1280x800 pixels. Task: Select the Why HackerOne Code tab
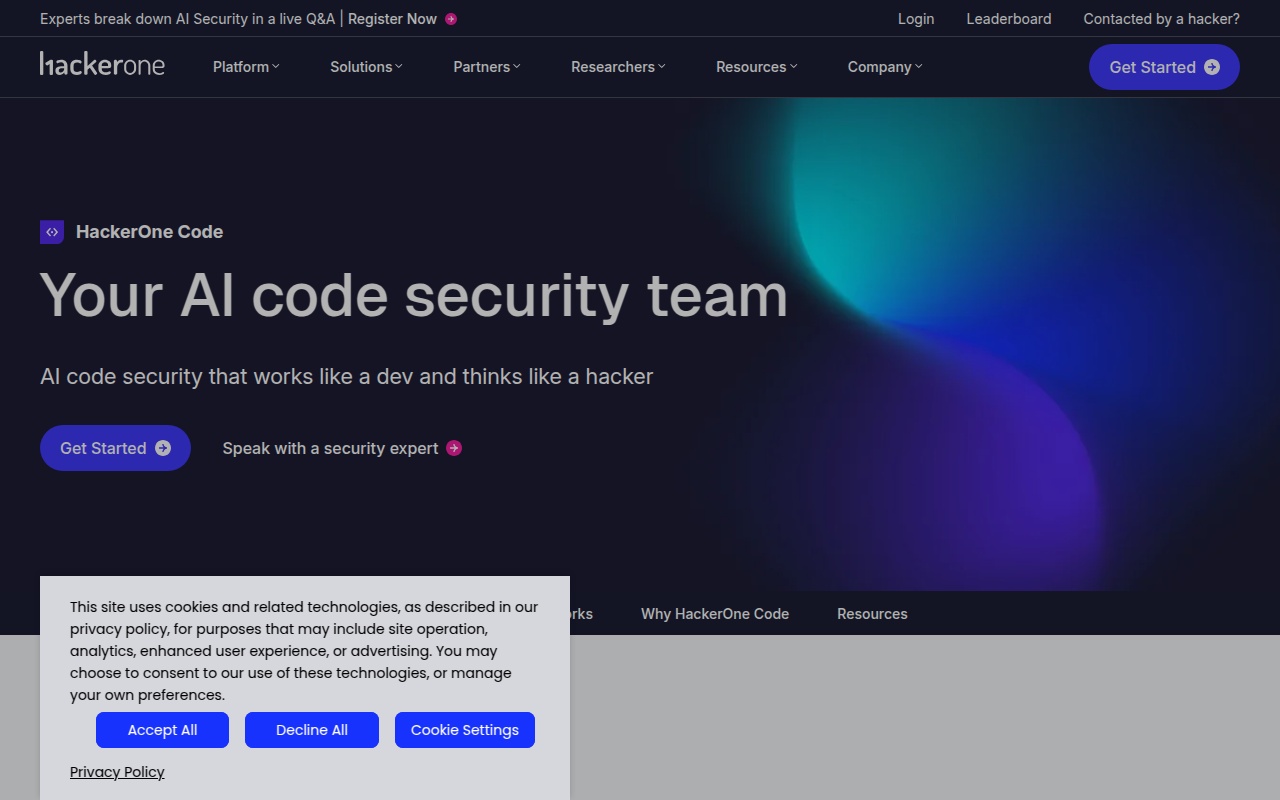[715, 614]
